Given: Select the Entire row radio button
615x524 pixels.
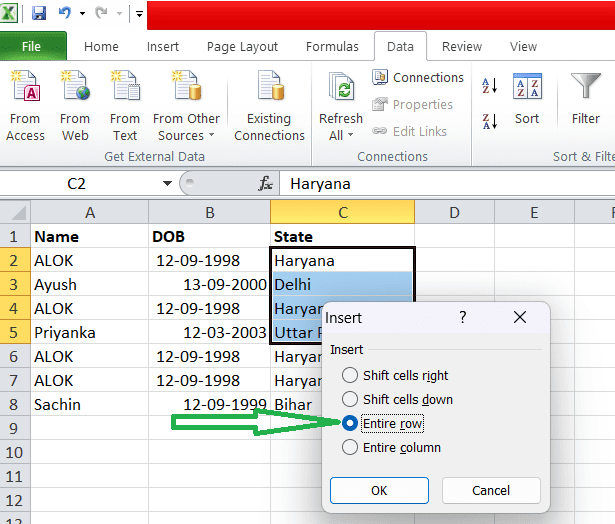Looking at the screenshot, I should click(349, 423).
